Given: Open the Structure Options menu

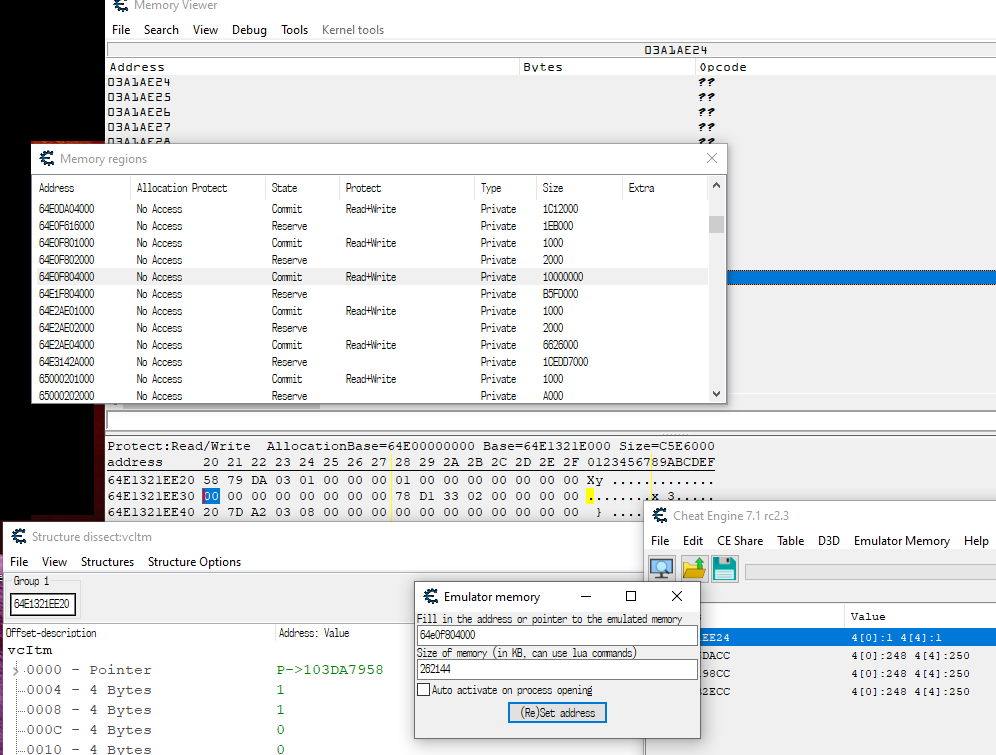Looking at the screenshot, I should coord(194,562).
